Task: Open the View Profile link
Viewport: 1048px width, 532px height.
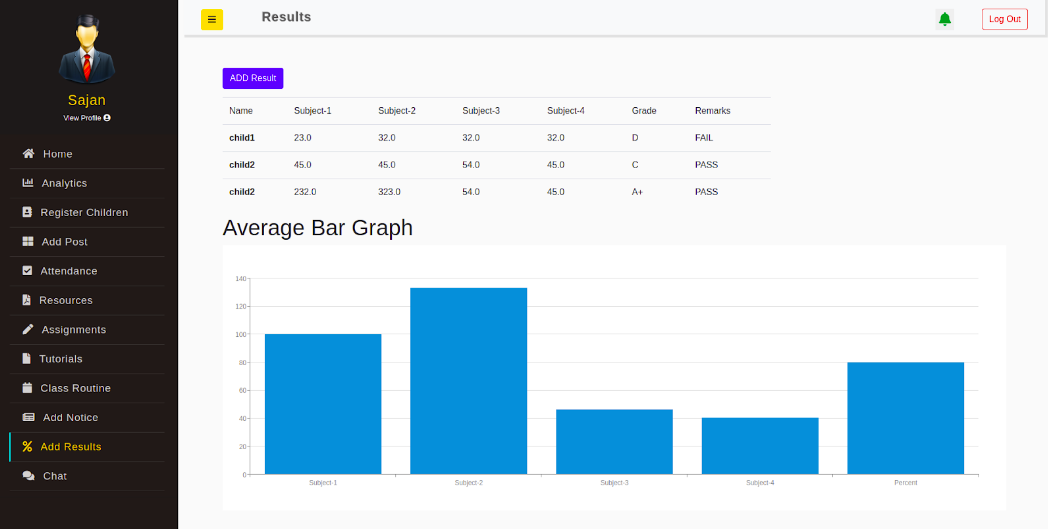Action: 86,118
